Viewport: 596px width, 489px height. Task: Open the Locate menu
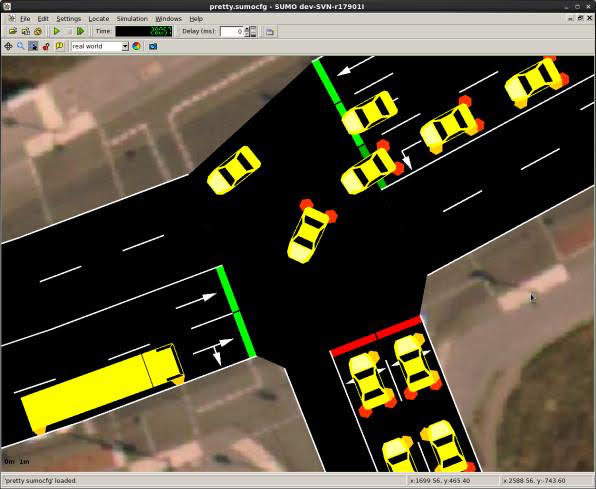click(x=99, y=19)
